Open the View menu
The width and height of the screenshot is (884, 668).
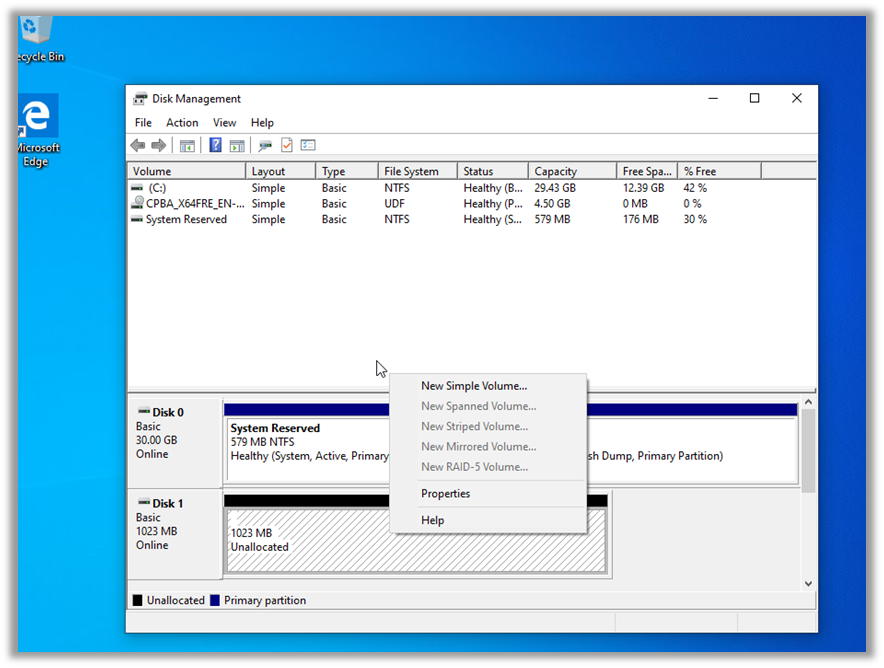click(224, 122)
